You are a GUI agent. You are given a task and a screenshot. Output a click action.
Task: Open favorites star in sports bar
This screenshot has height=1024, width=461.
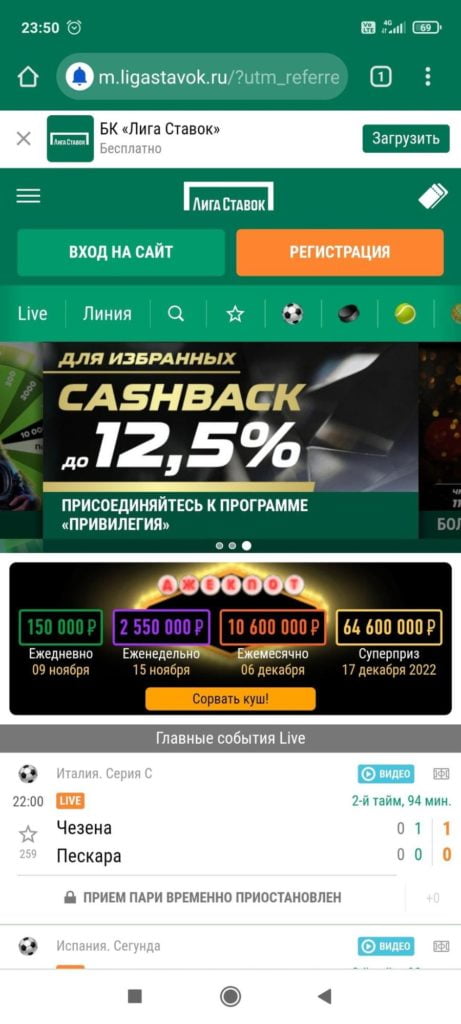tap(235, 314)
